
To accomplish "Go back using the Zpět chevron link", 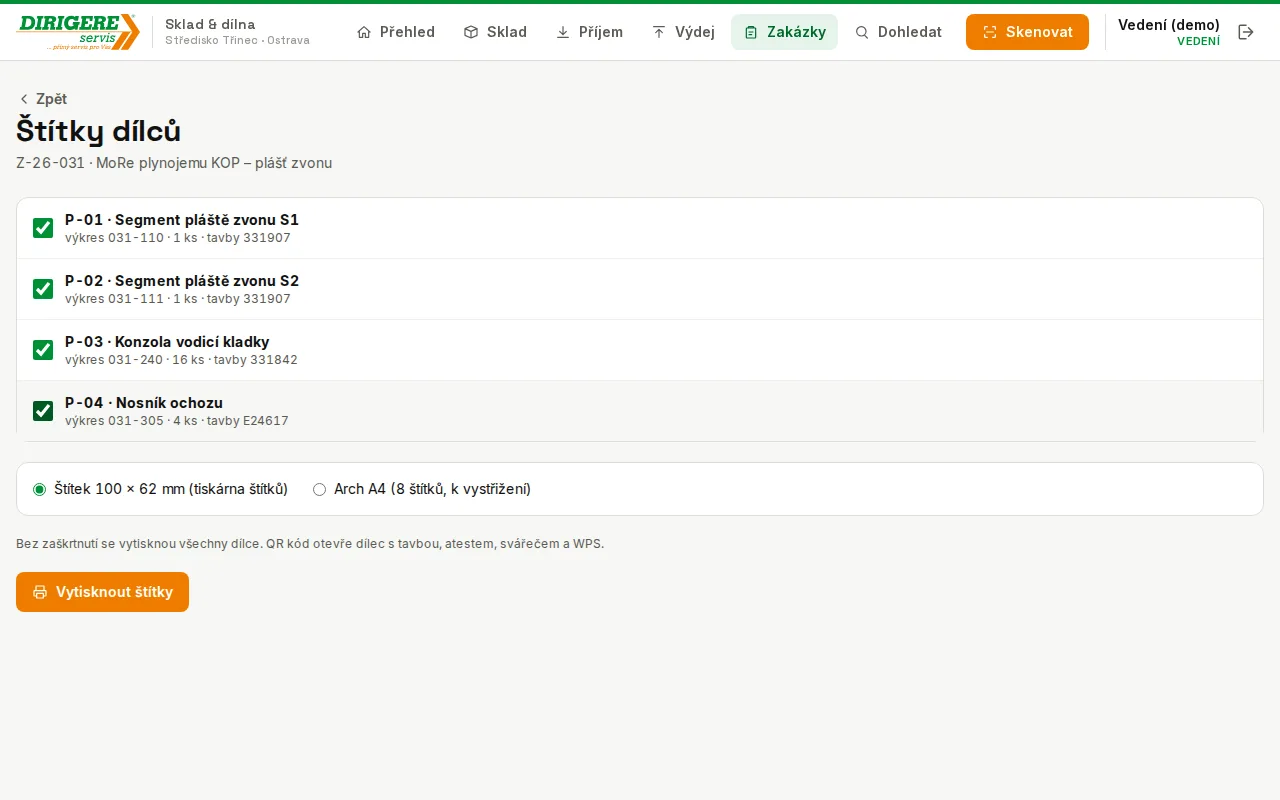I will click(42, 99).
